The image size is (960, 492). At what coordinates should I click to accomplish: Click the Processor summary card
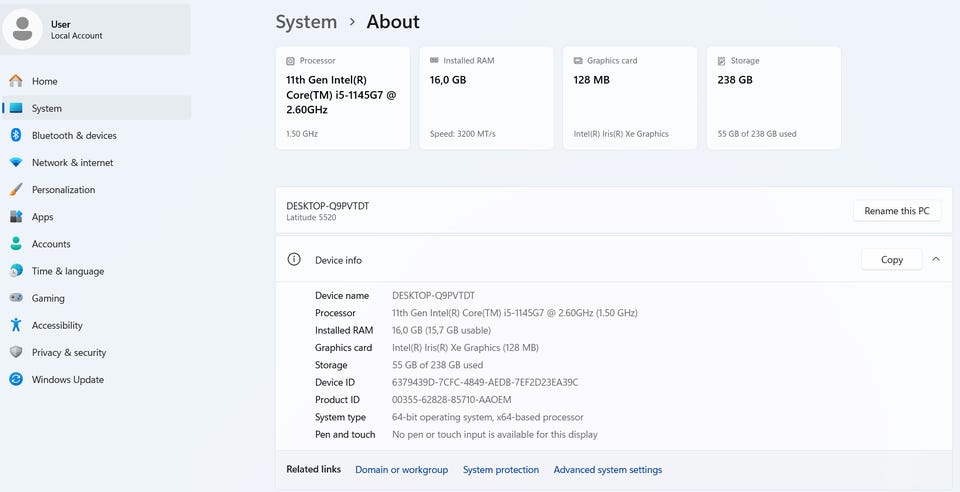343,98
